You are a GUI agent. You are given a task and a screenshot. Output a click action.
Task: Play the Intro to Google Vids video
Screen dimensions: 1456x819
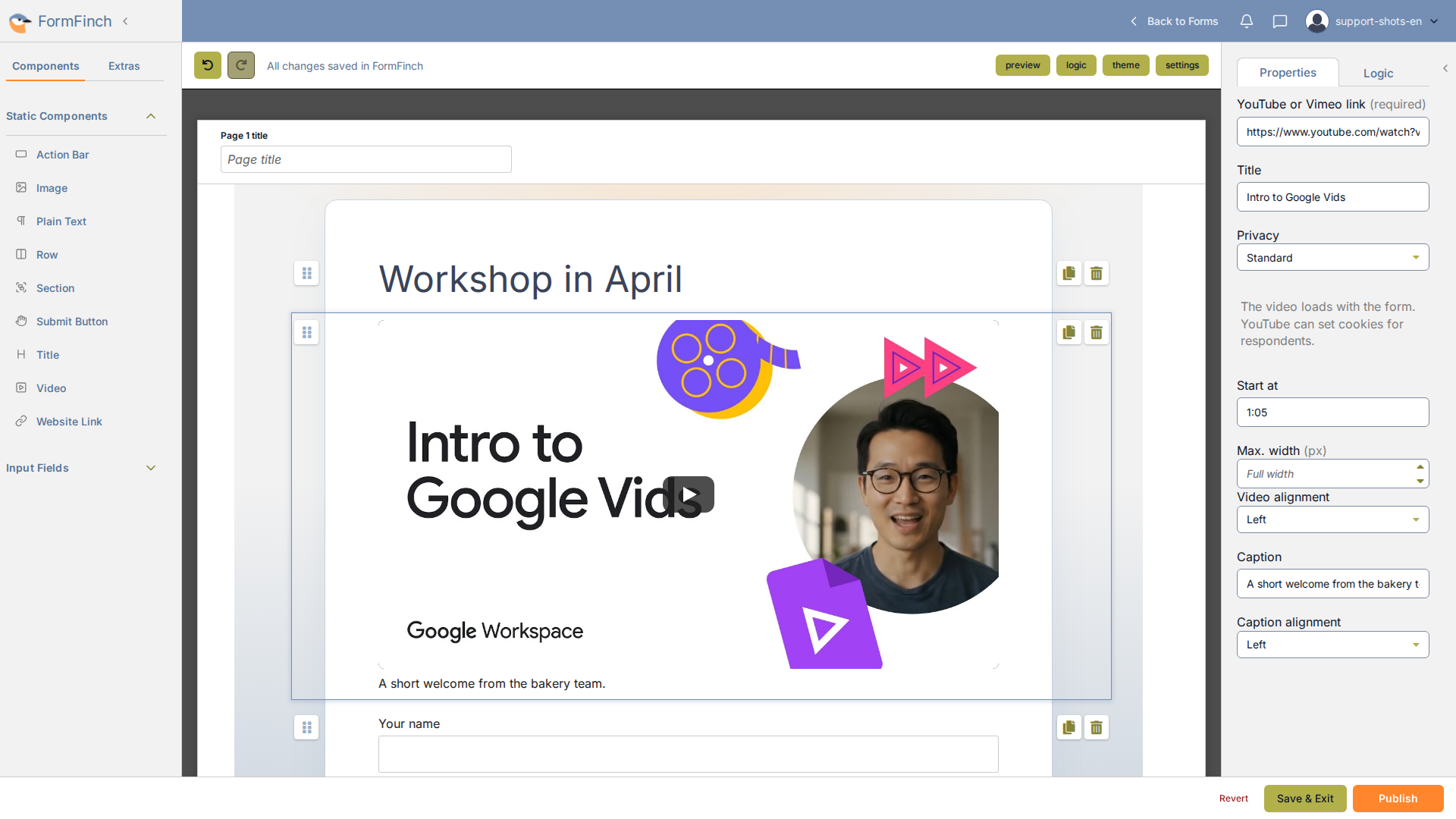coord(689,494)
